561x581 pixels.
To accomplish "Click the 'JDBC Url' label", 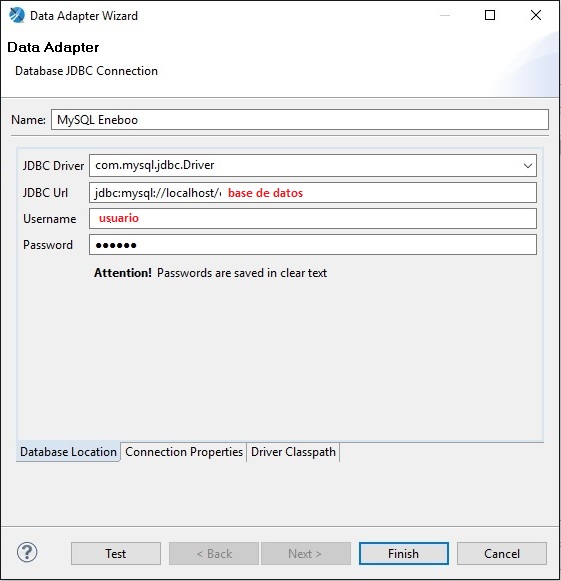I will [45, 193].
